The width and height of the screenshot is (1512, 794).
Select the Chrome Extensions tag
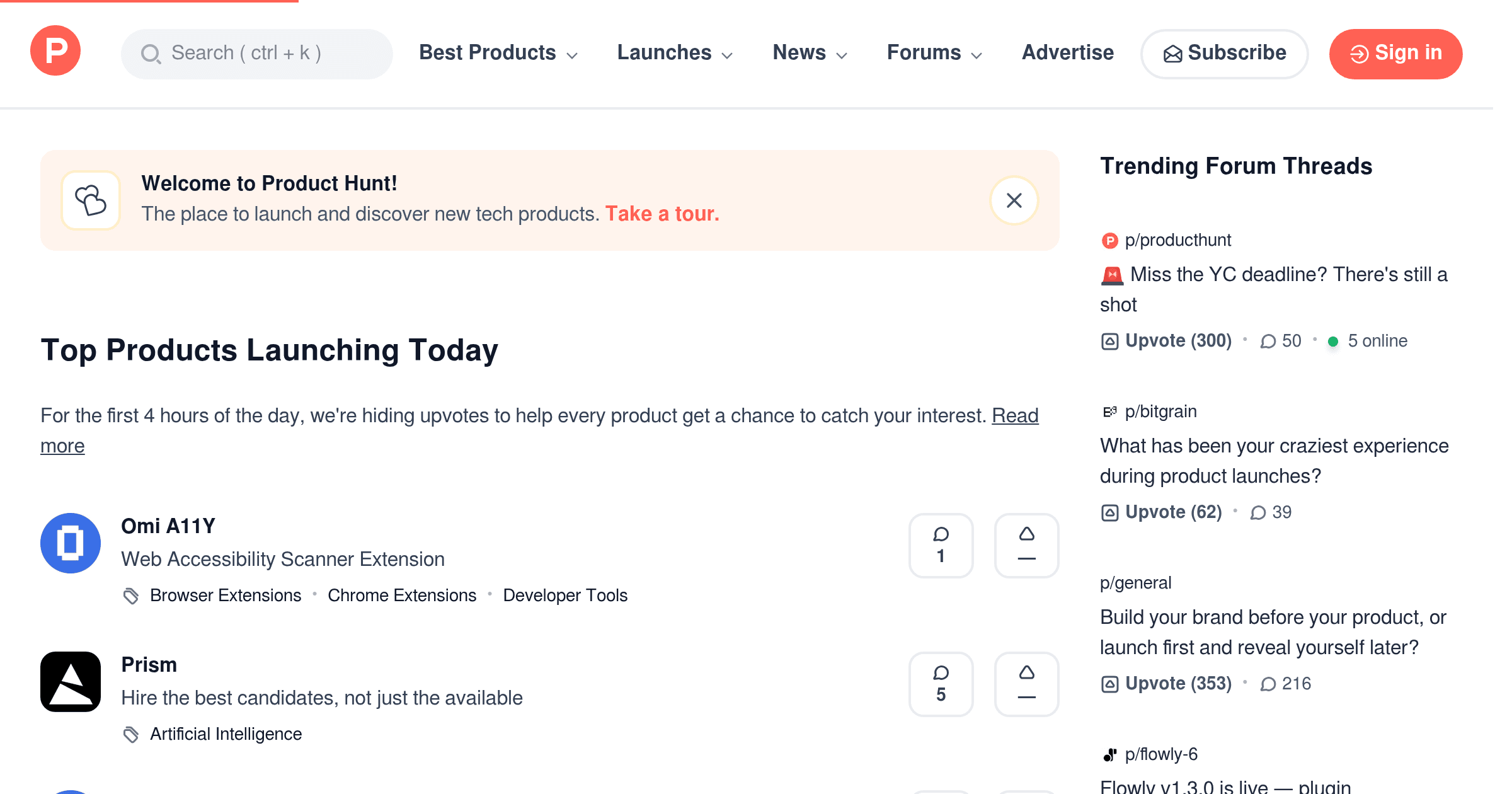tap(402, 595)
